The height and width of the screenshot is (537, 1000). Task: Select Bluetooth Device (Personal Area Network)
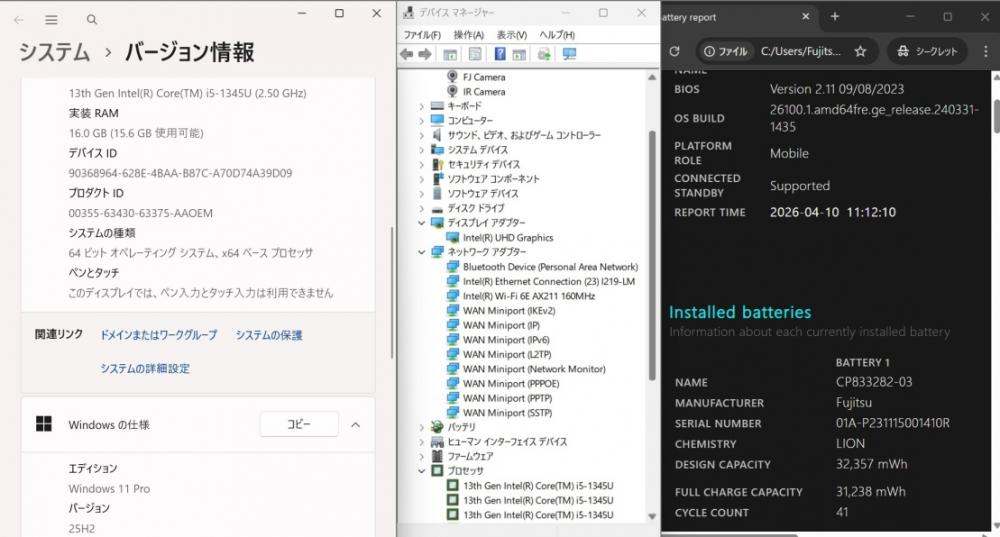tap(550, 267)
